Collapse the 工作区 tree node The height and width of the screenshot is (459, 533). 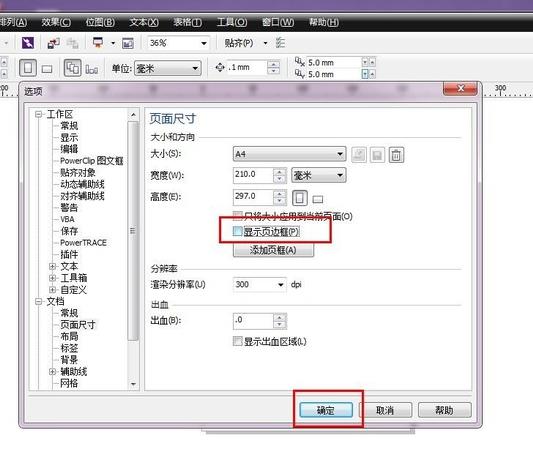click(38, 114)
